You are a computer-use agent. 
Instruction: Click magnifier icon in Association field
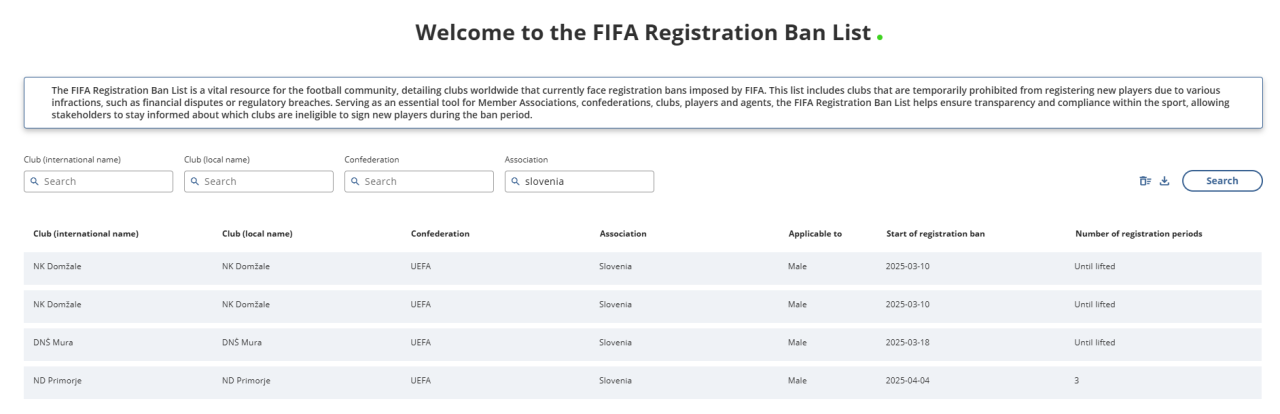point(514,181)
